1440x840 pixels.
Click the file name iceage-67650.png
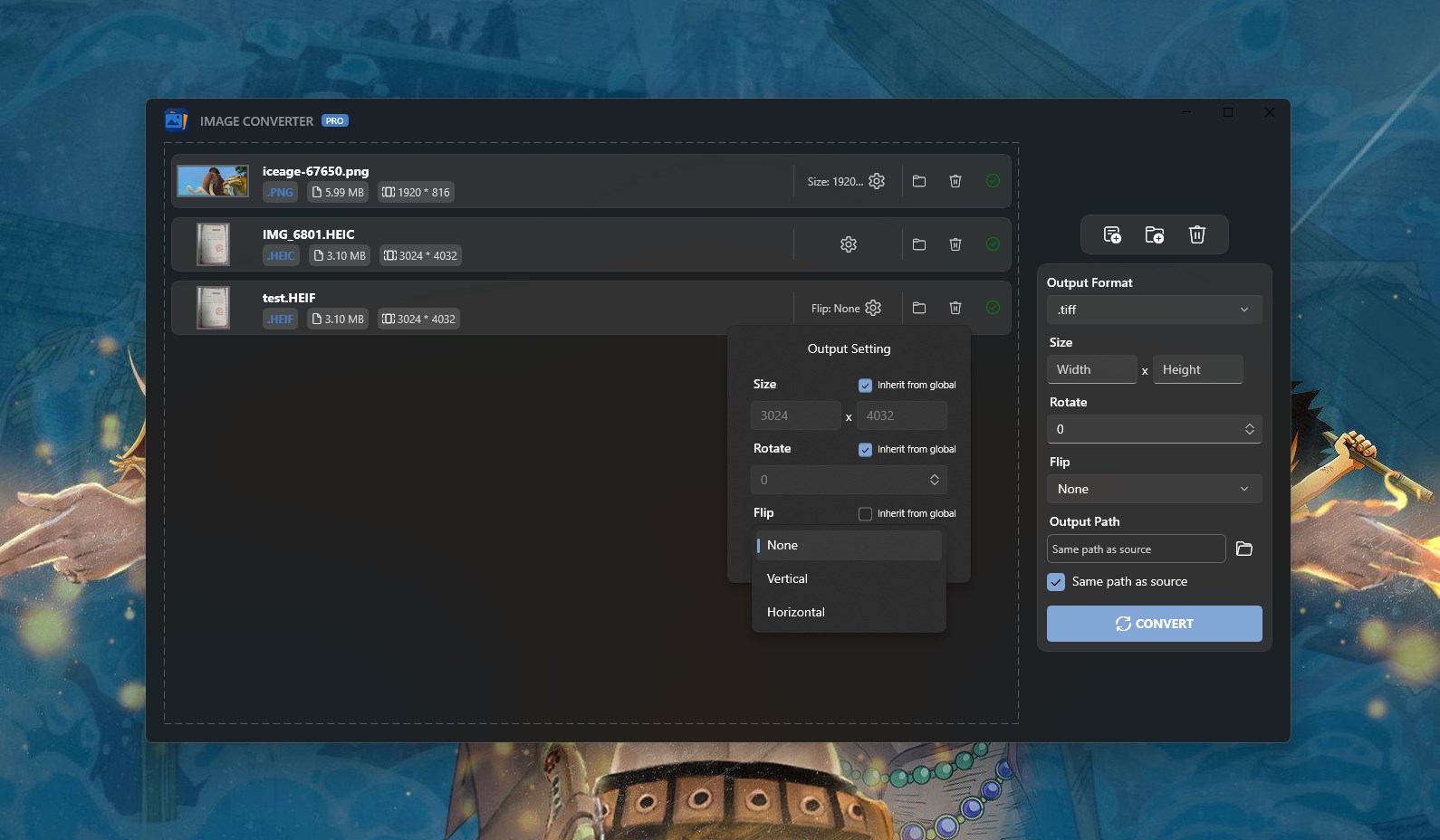[x=315, y=171]
